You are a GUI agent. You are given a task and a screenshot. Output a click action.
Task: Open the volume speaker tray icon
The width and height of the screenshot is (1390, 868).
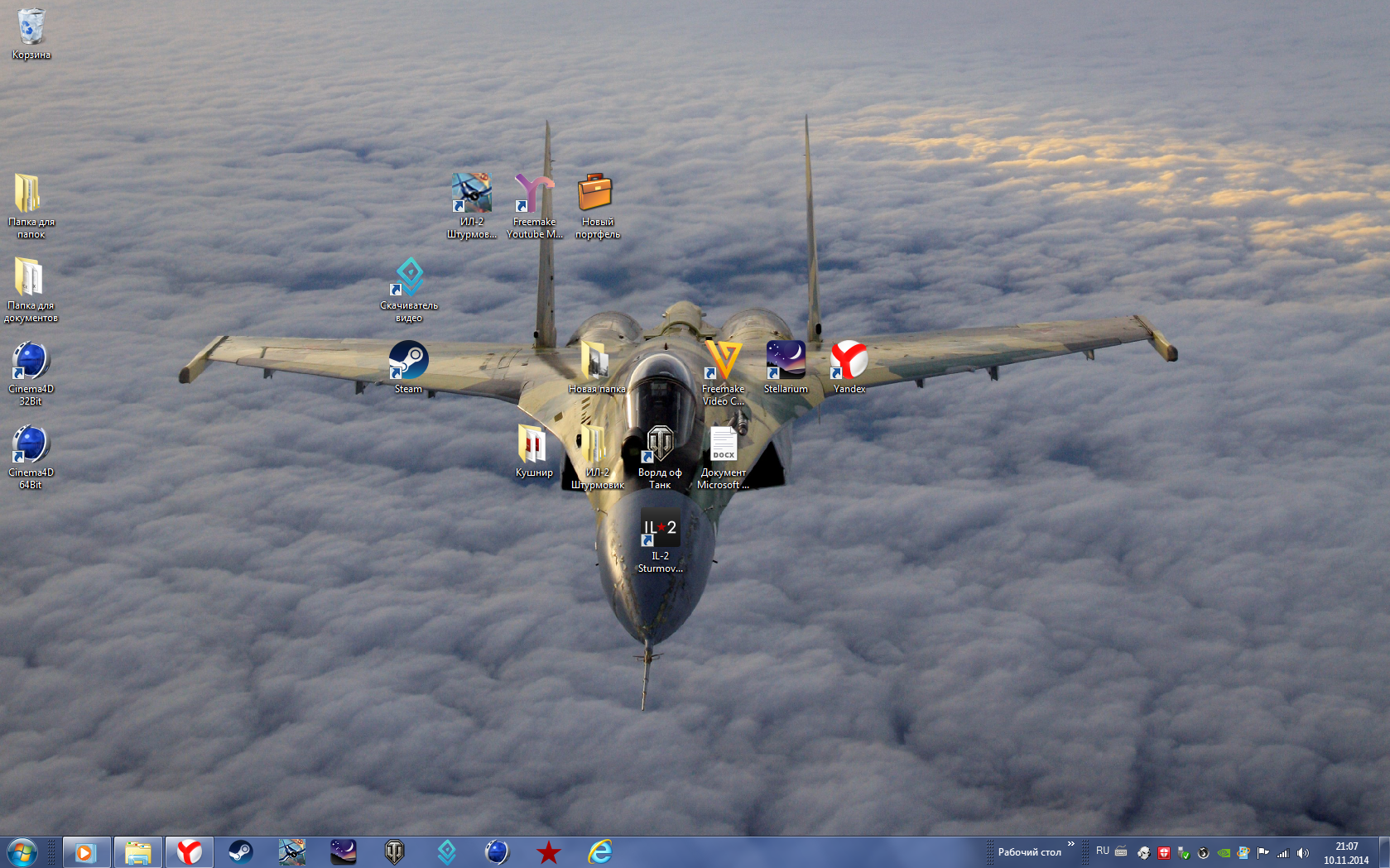point(1303,852)
